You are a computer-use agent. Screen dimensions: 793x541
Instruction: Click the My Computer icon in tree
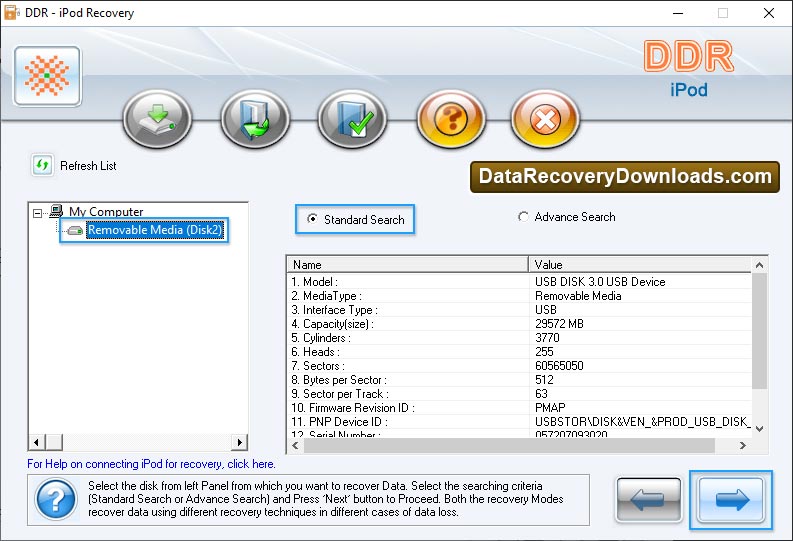click(x=56, y=210)
